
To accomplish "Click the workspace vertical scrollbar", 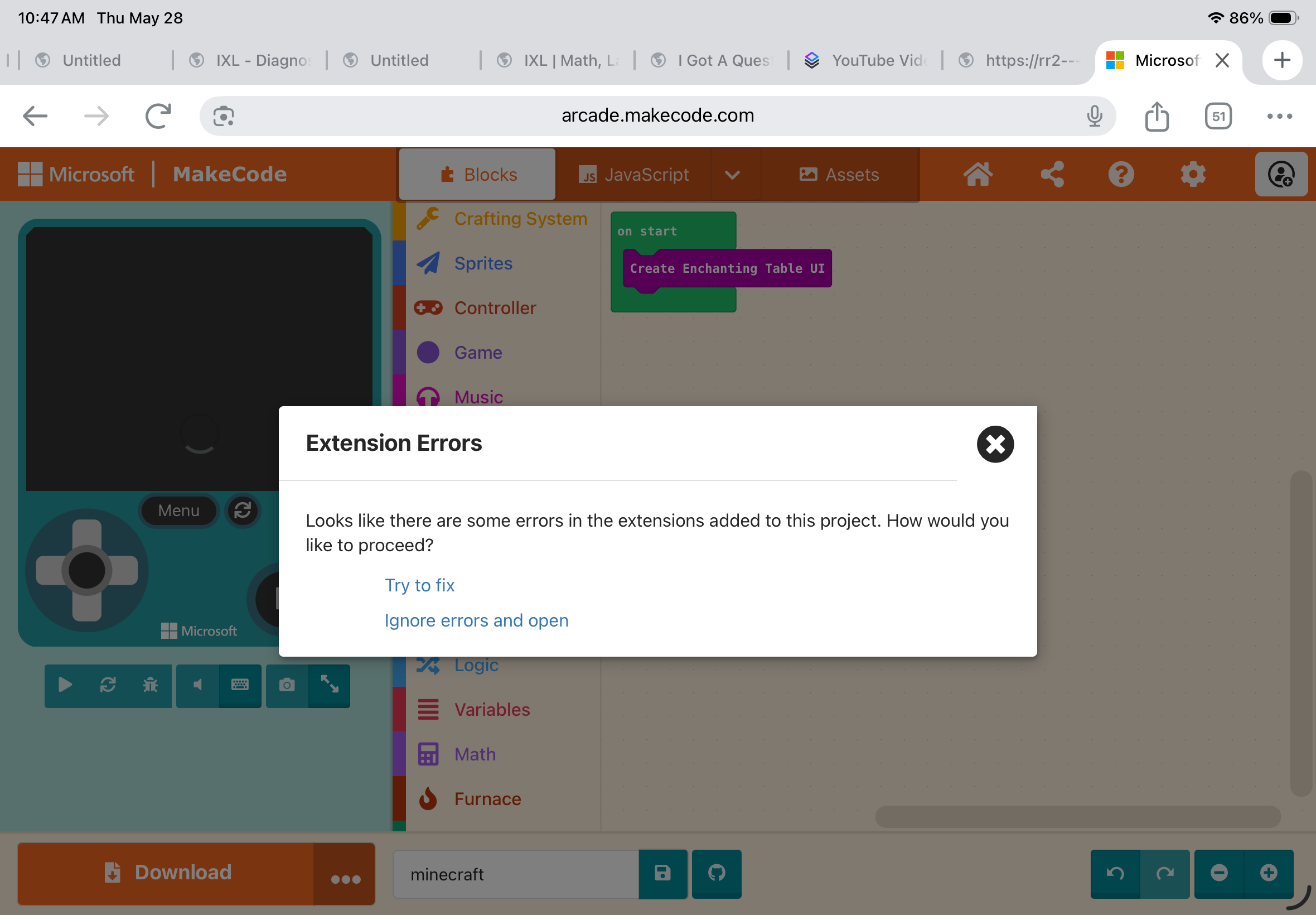I will (1300, 633).
